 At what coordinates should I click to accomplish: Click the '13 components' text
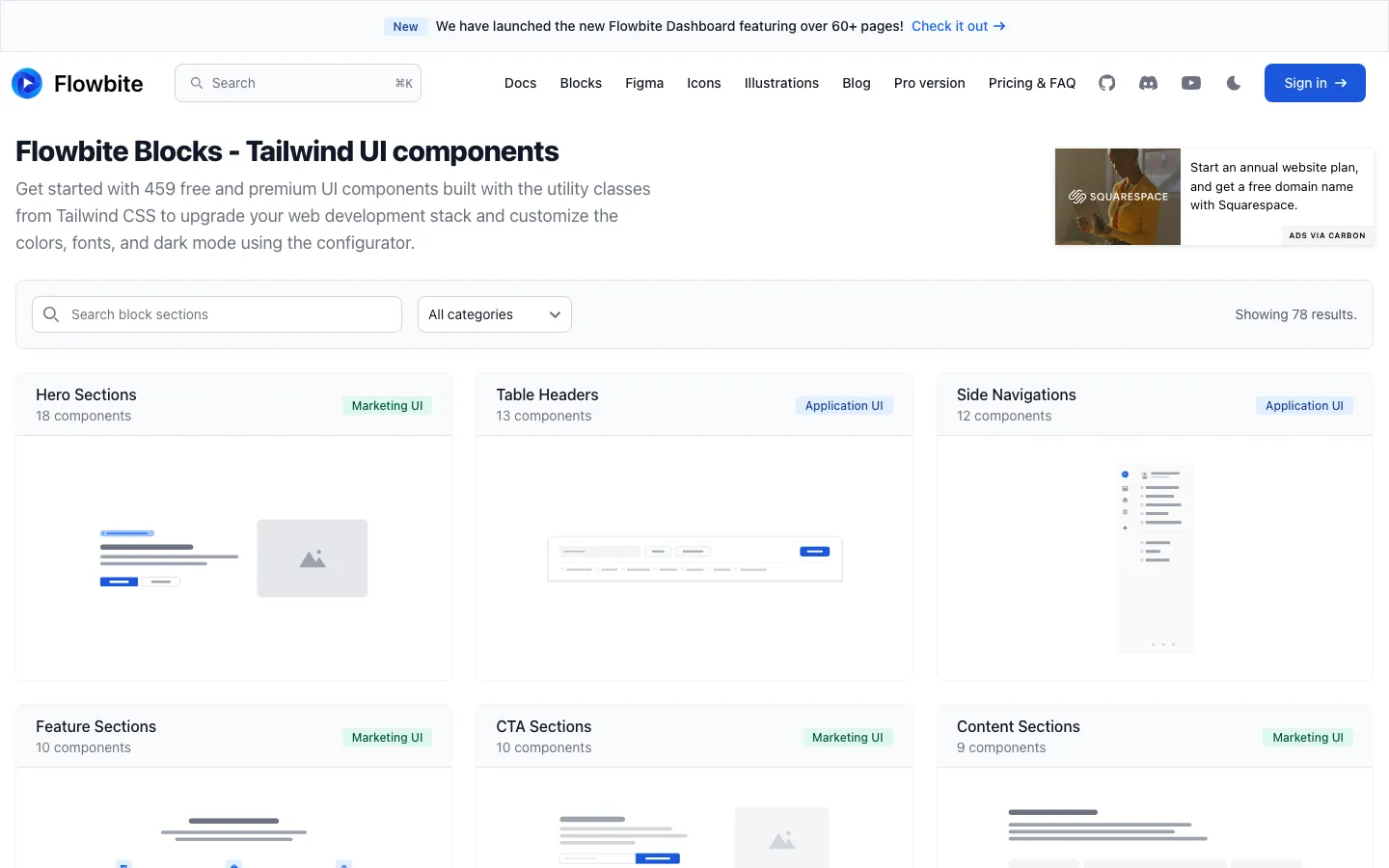coord(544,416)
